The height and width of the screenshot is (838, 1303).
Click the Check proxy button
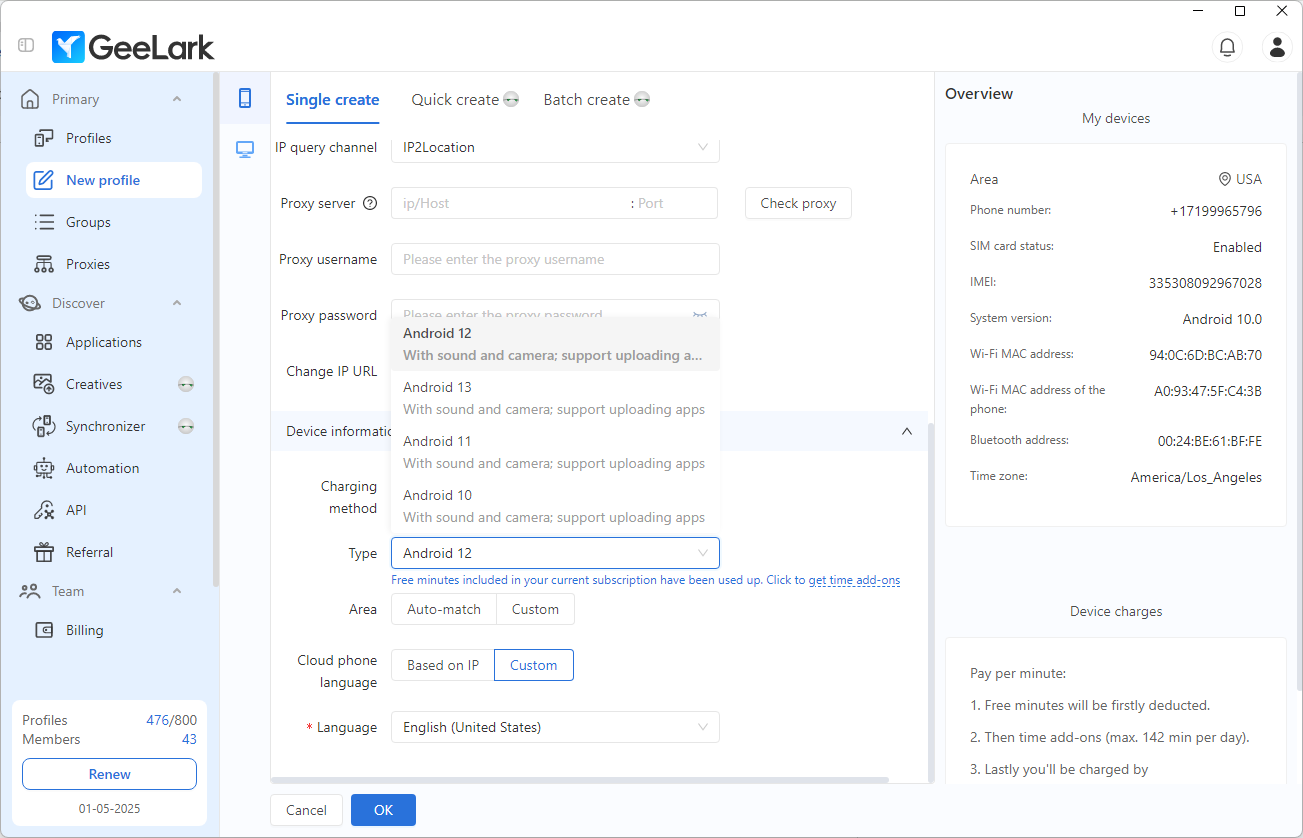[x=798, y=203]
